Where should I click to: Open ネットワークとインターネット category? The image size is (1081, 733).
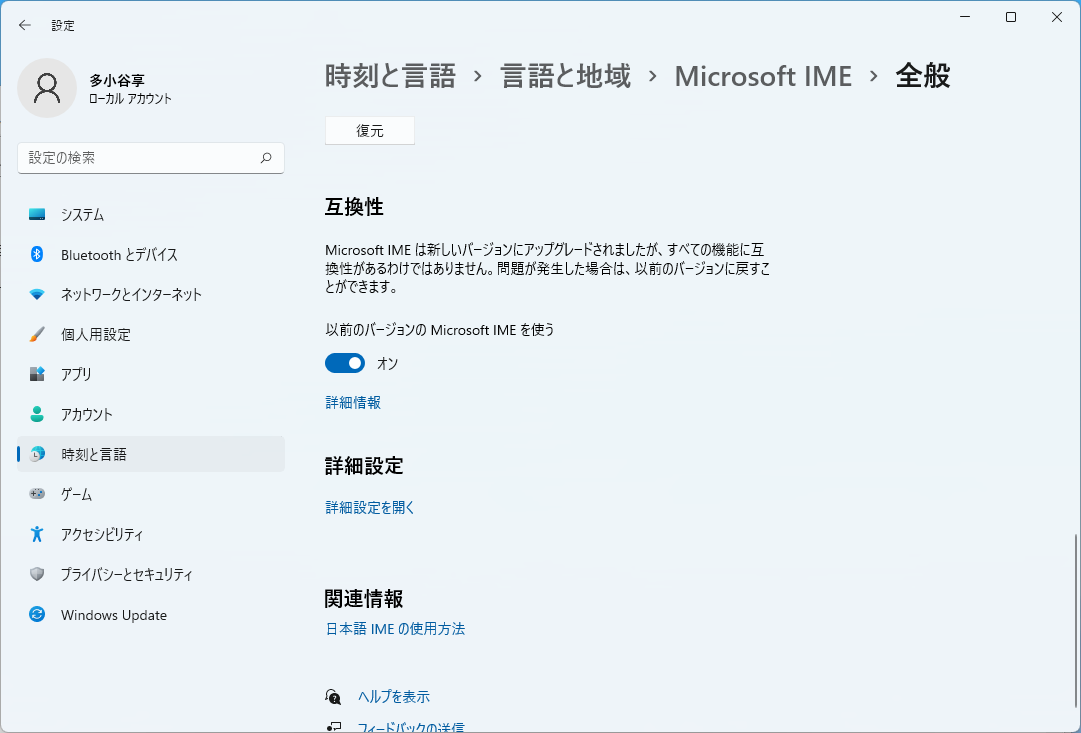151,294
